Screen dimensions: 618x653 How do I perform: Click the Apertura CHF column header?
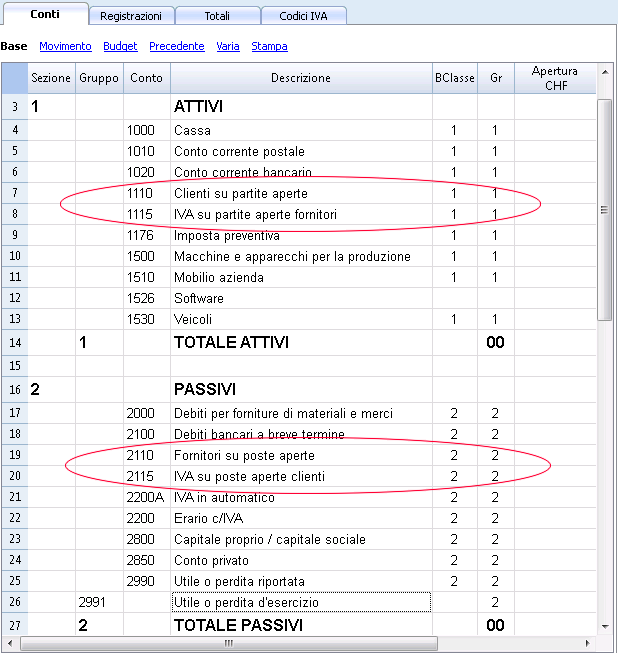[555, 78]
